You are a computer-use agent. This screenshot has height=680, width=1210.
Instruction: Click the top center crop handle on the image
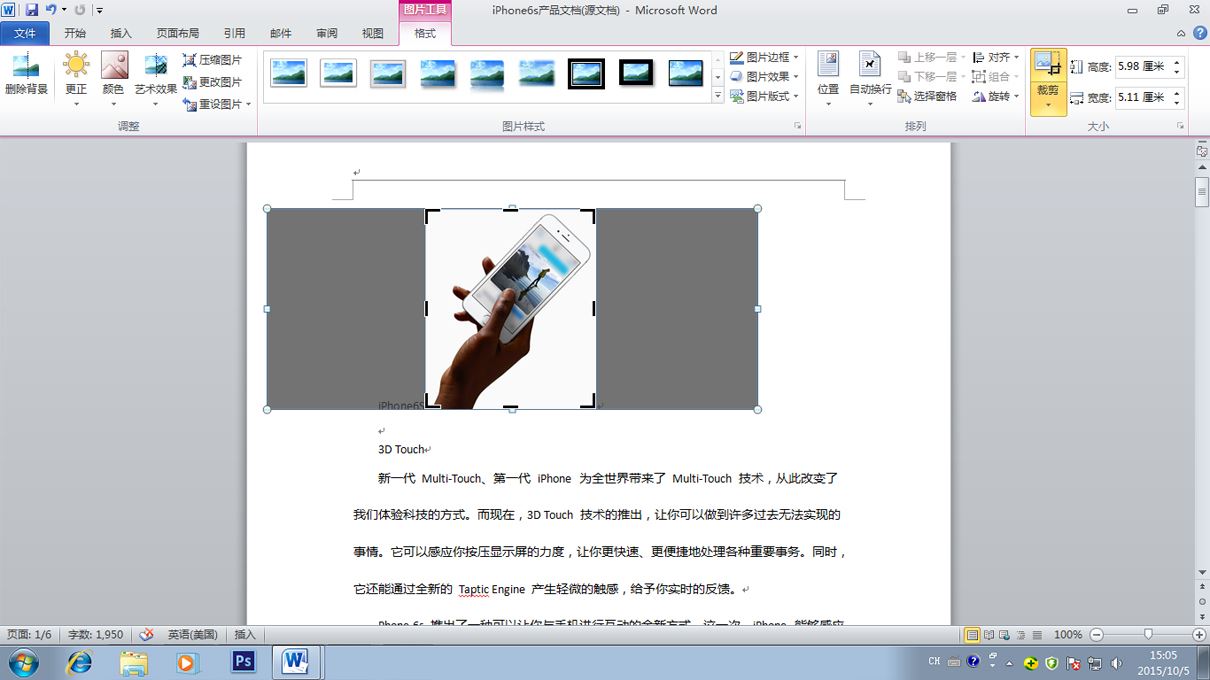[x=511, y=210]
